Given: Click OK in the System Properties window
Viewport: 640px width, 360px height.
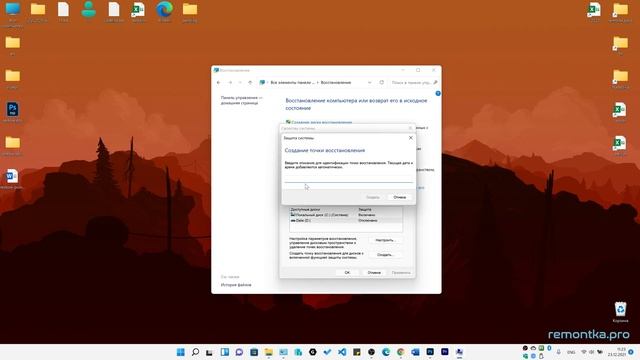Looking at the screenshot, I should [x=347, y=272].
